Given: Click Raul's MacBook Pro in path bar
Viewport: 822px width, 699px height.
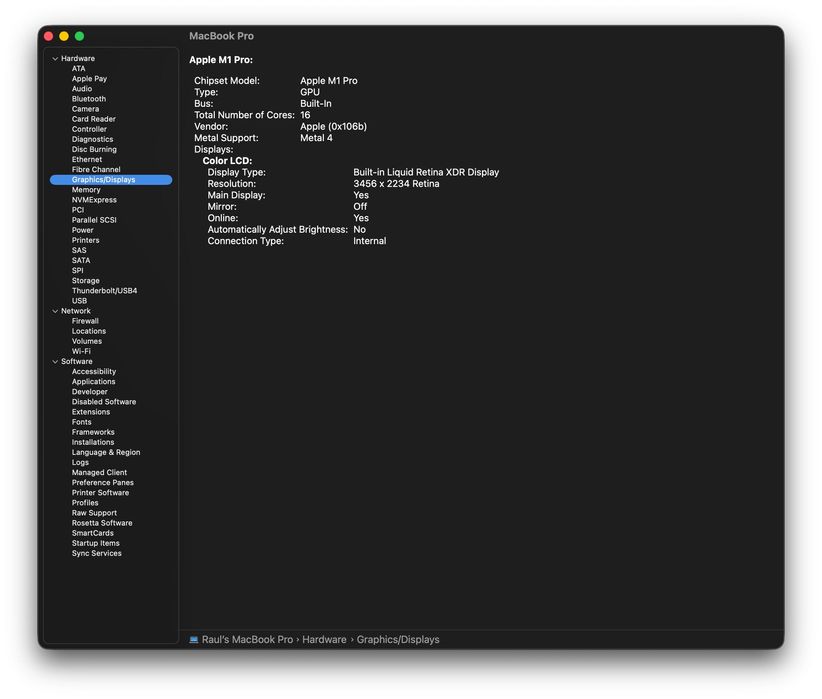Looking at the screenshot, I should [x=247, y=640].
